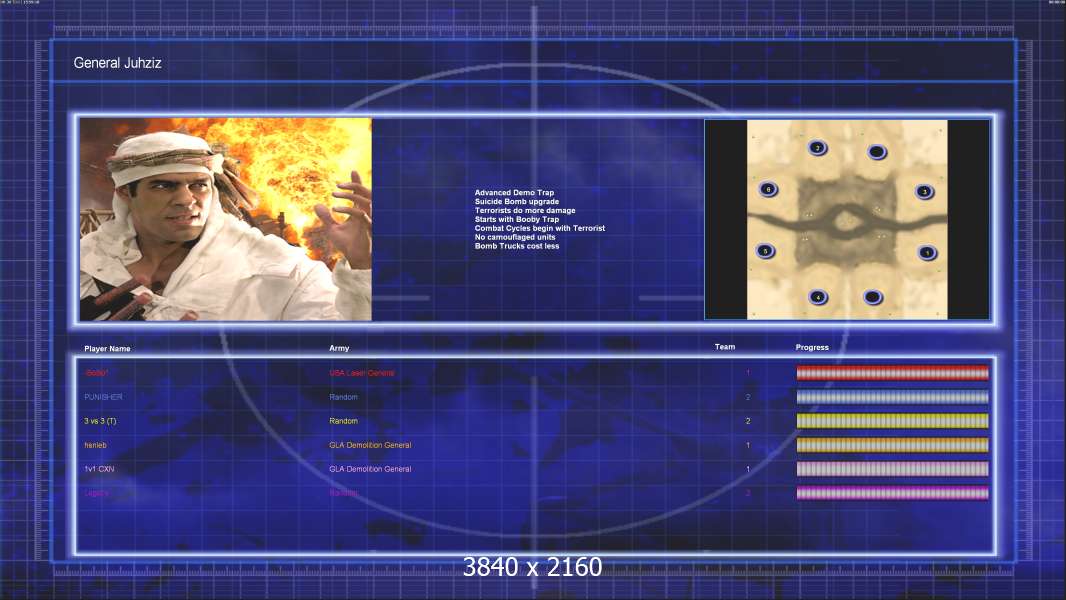Click start position marker 4 on the map
Image resolution: width=1066 pixels, height=600 pixels.
click(818, 297)
